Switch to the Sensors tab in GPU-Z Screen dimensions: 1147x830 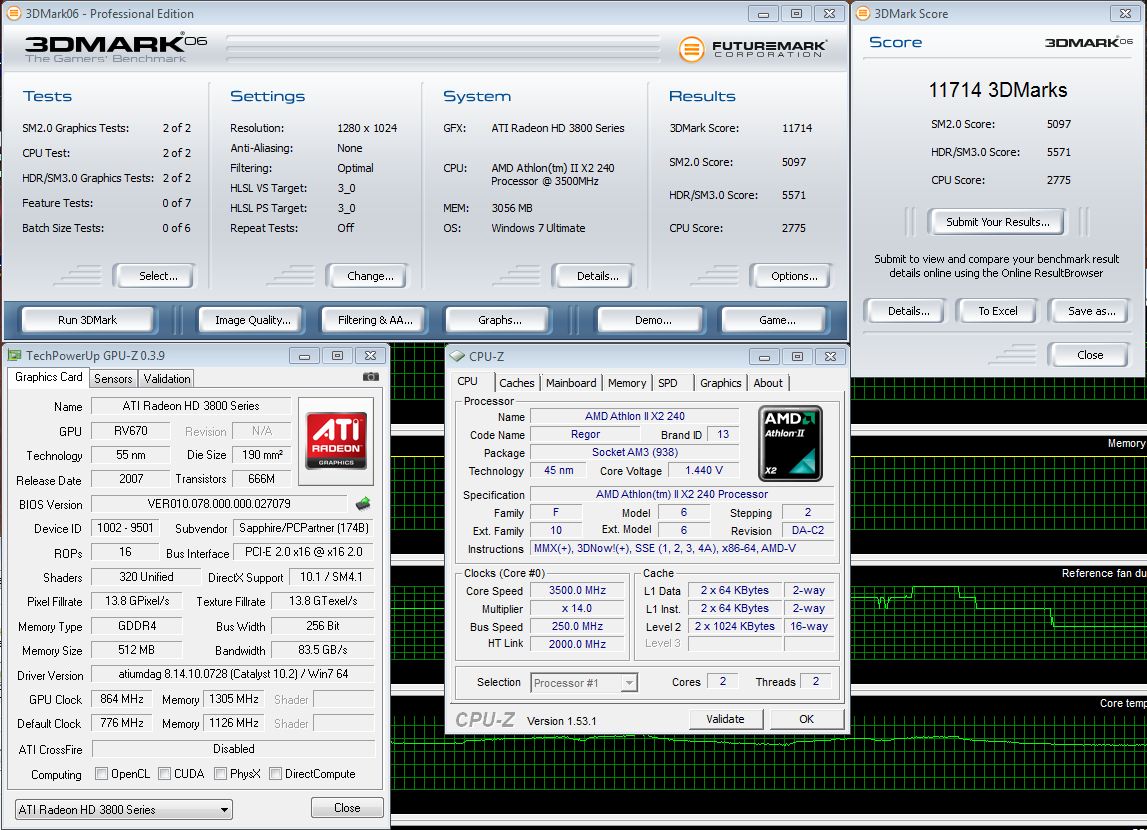(113, 379)
